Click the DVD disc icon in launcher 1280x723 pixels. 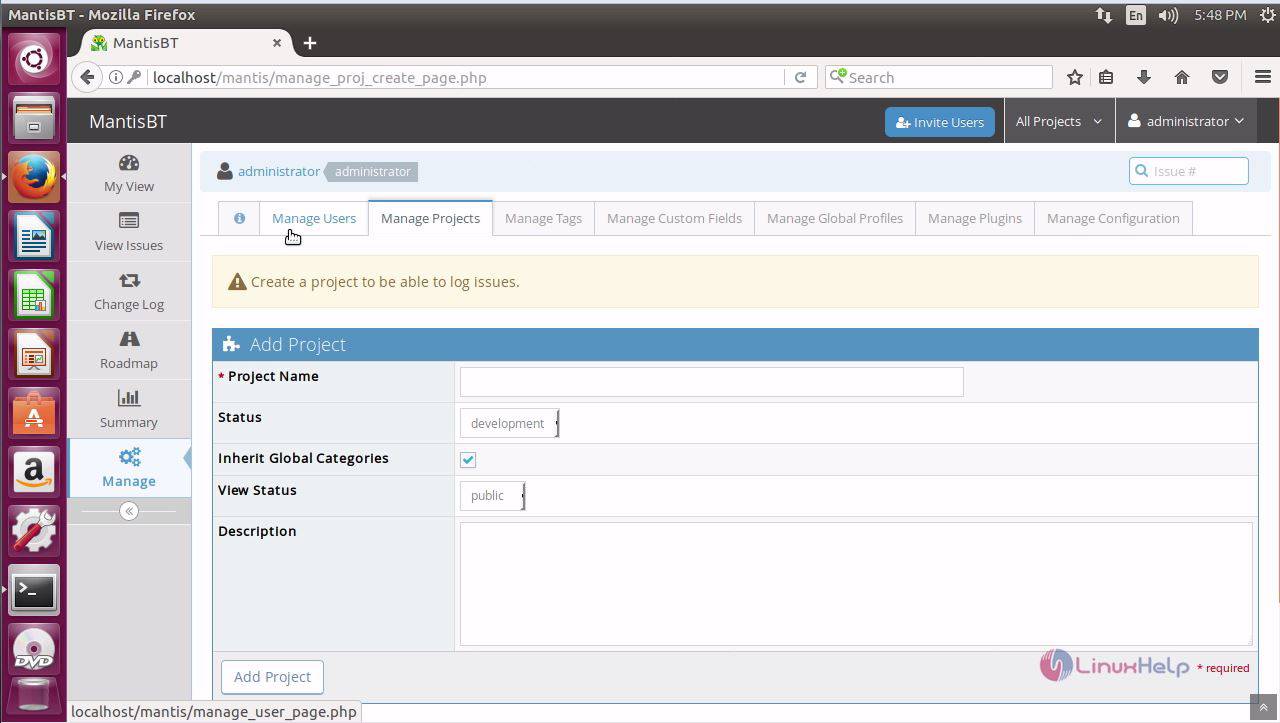[34, 650]
